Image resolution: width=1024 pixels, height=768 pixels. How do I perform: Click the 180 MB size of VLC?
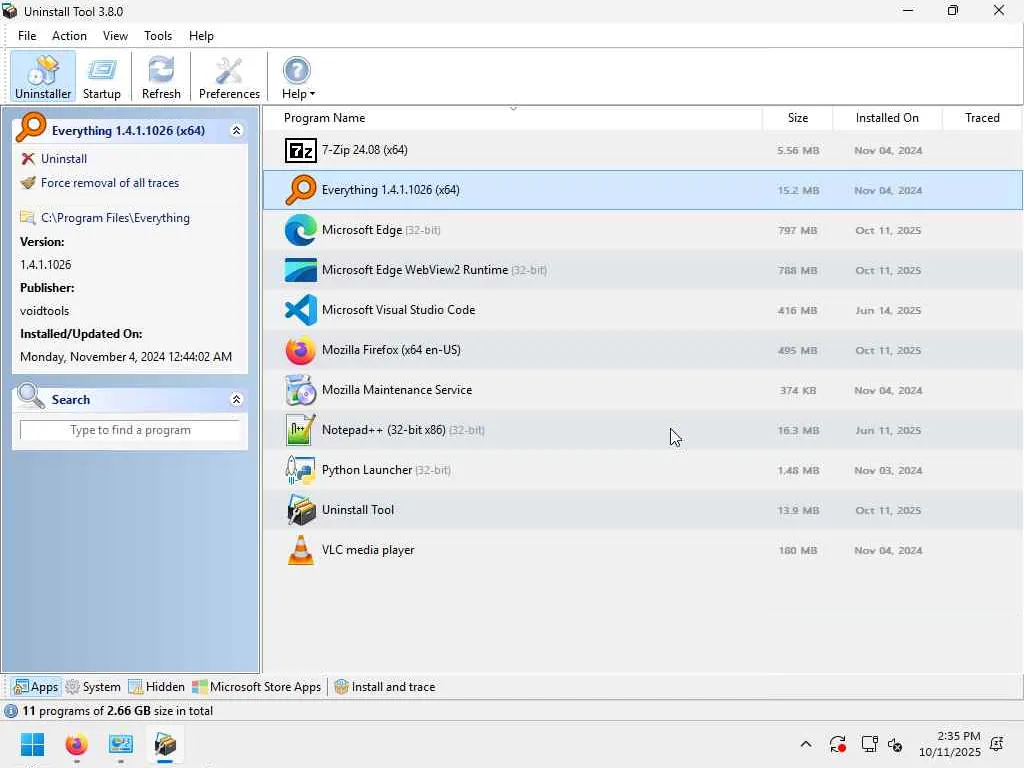point(797,551)
